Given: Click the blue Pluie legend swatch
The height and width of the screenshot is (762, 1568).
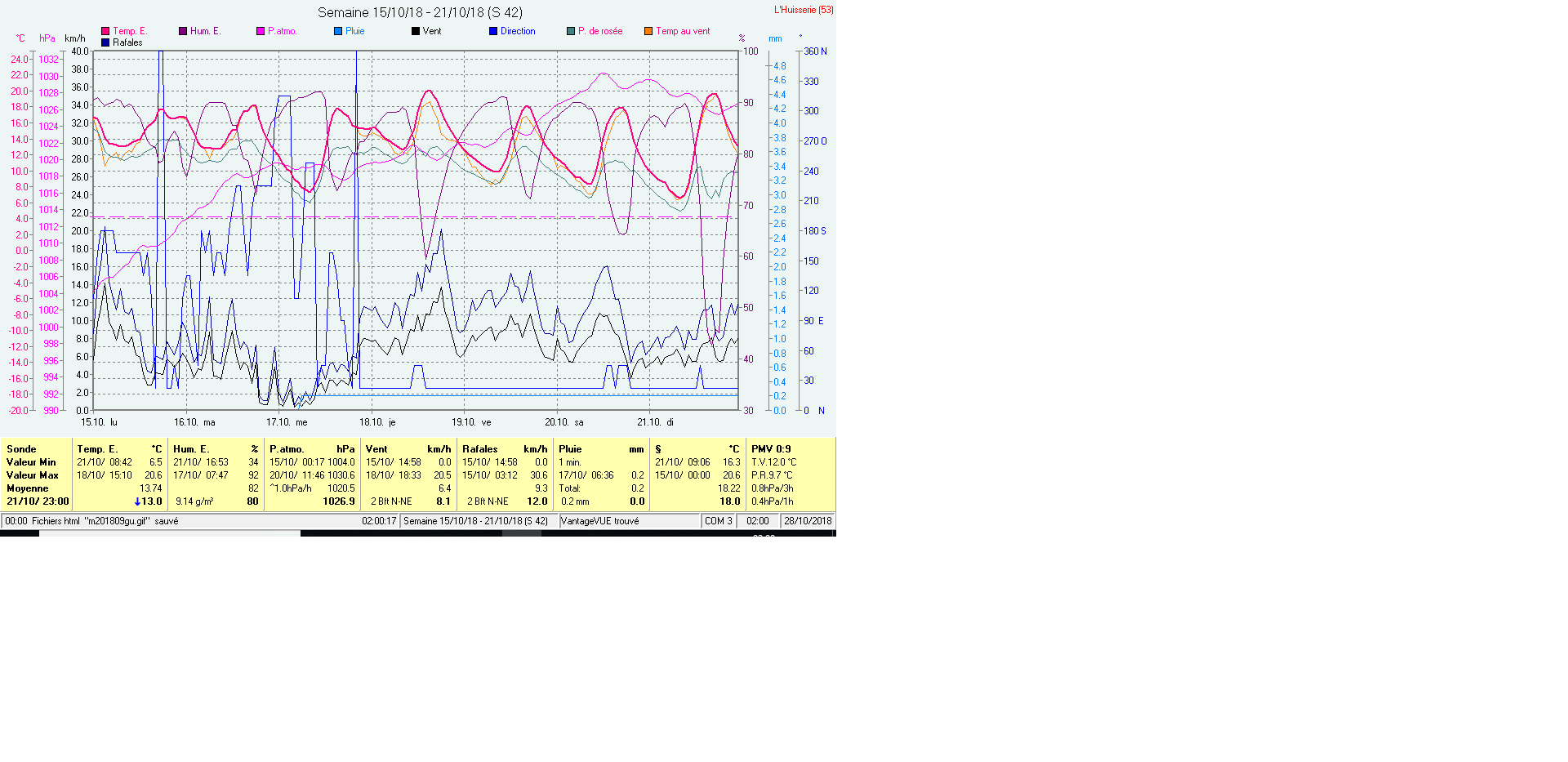Looking at the screenshot, I should pos(338,31).
